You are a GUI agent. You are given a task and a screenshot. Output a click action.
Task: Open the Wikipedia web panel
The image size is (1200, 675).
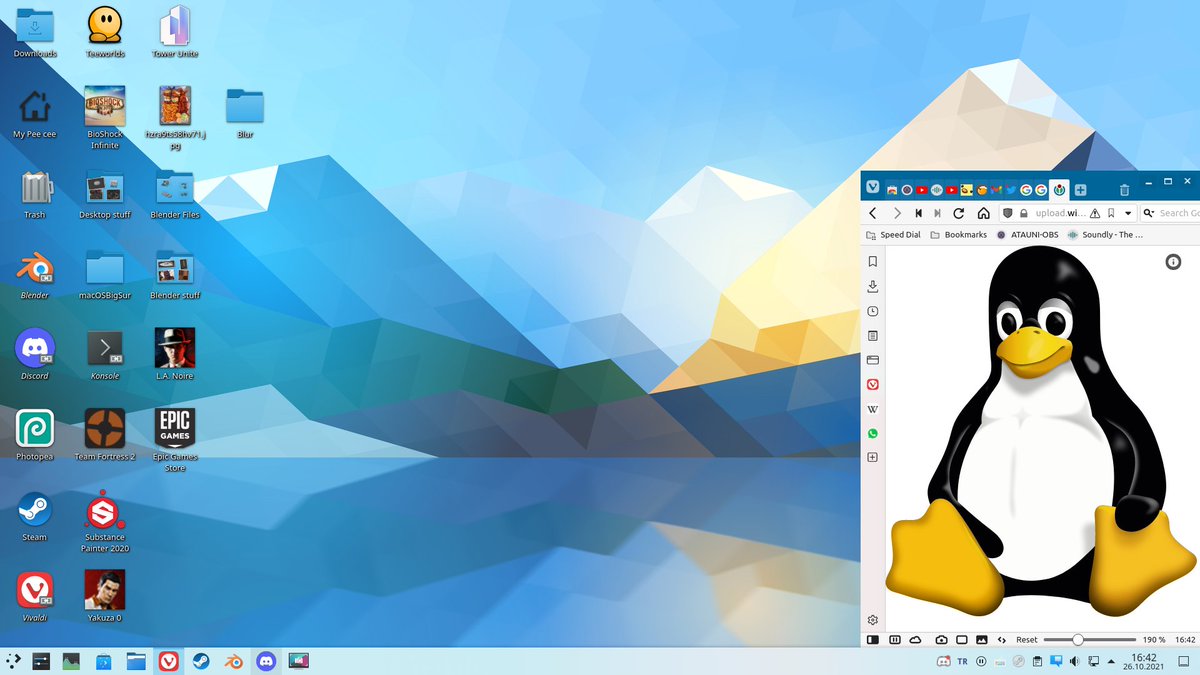point(872,409)
